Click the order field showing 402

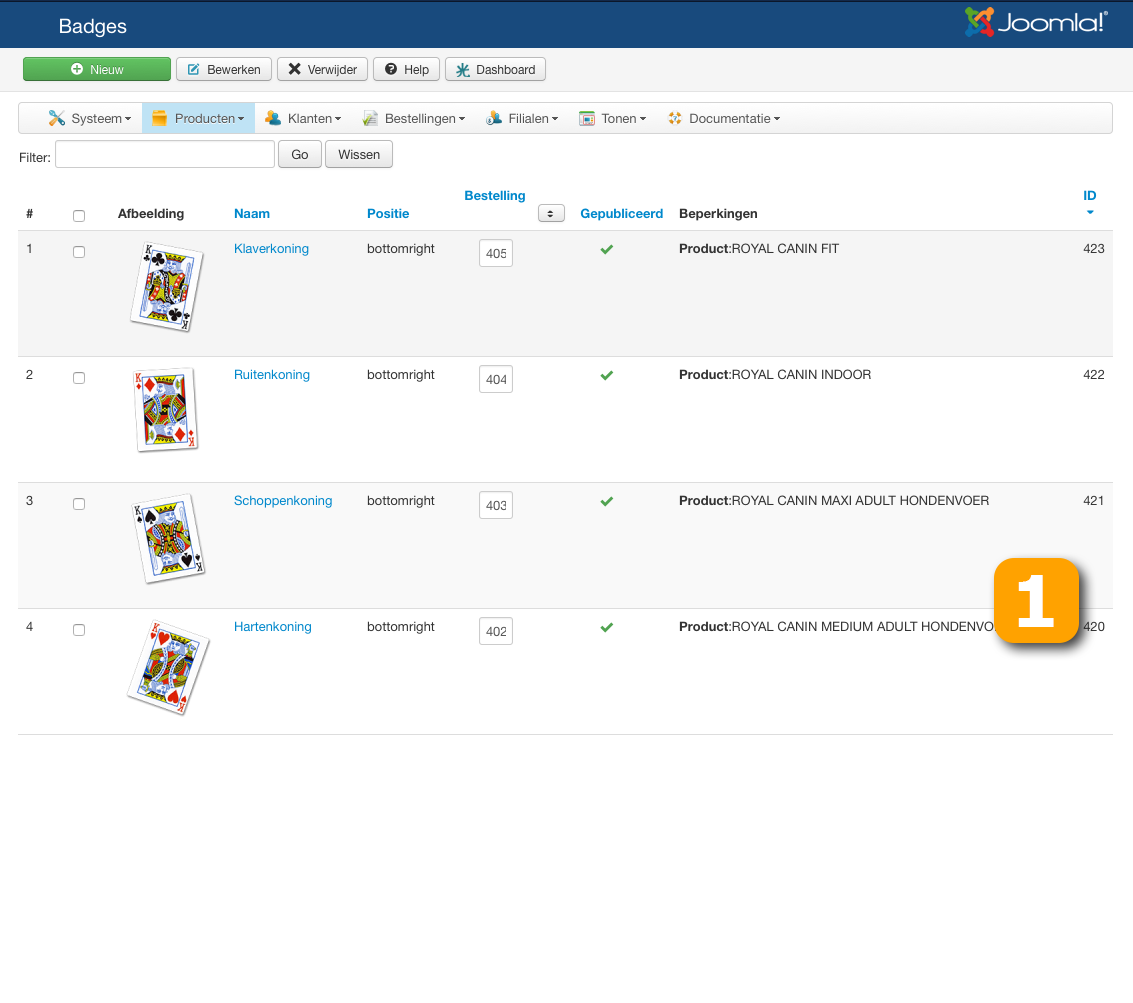pyautogui.click(x=496, y=631)
